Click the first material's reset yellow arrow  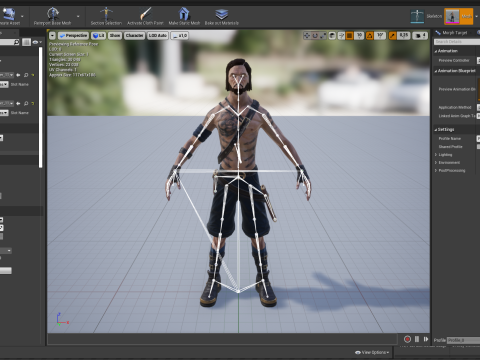tap(33, 75)
